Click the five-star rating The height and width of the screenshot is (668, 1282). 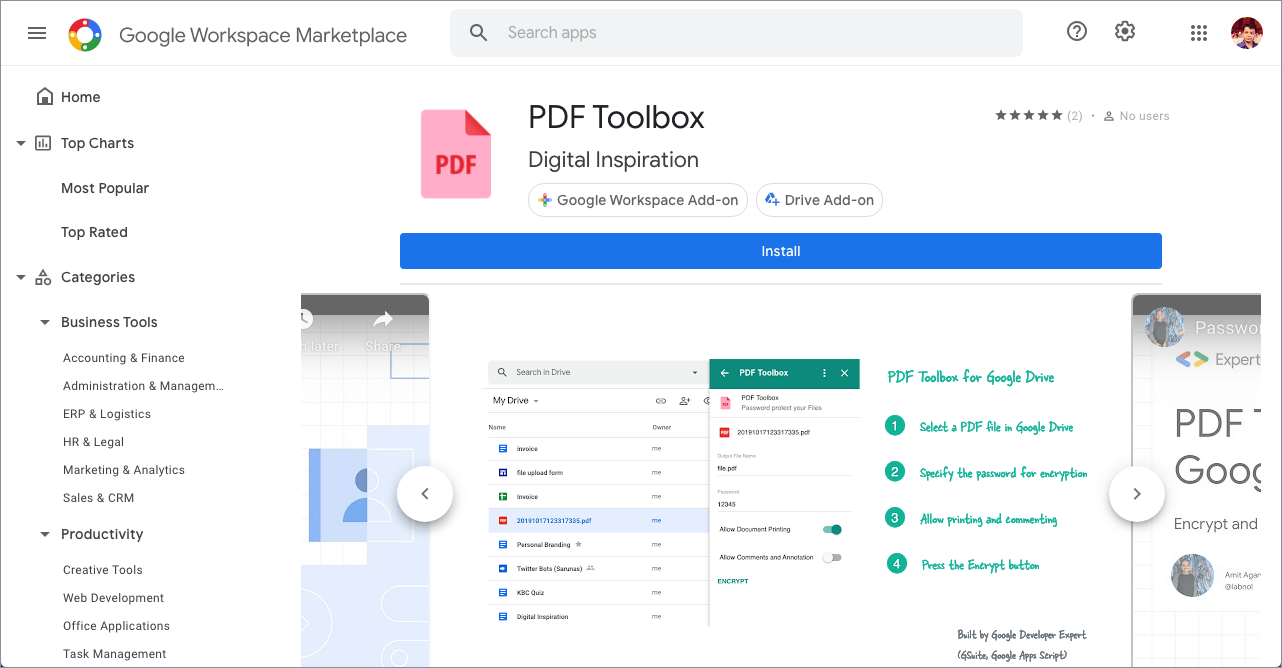(x=1028, y=116)
